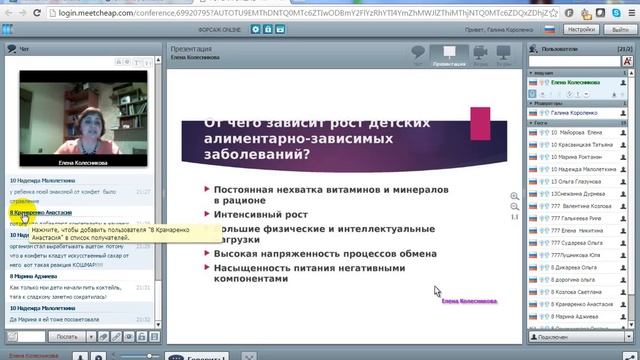The image size is (640, 360).
Task: Click the lock room icon
Action: pos(268,29)
